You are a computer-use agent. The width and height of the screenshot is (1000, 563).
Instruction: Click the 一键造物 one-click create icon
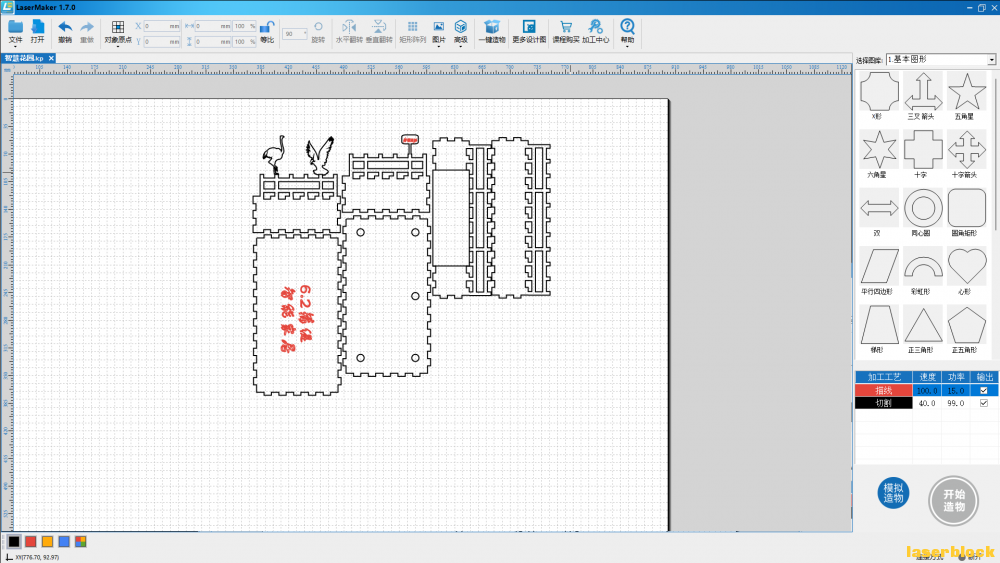pos(492,27)
